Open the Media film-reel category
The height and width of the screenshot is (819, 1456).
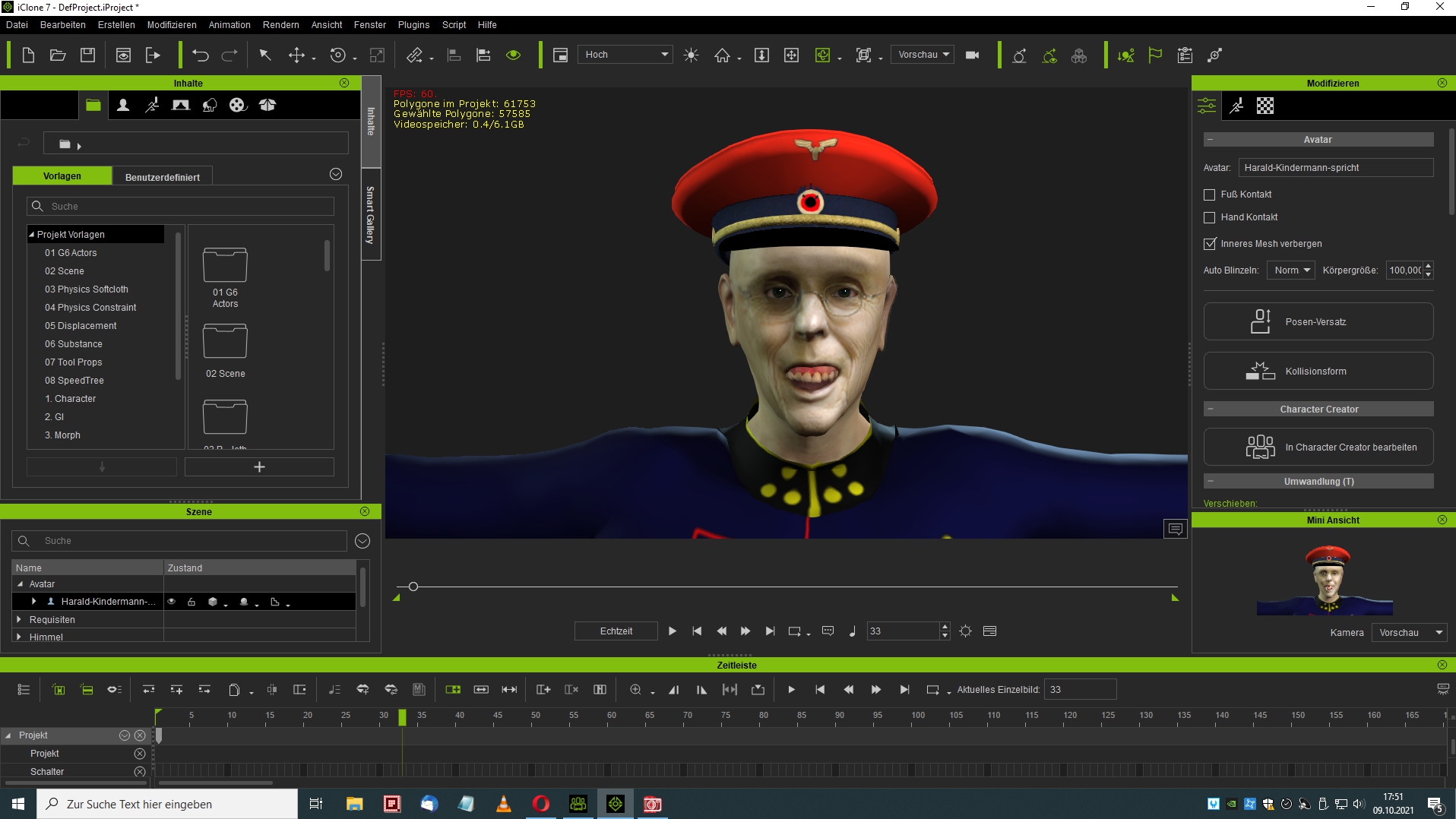pos(238,105)
